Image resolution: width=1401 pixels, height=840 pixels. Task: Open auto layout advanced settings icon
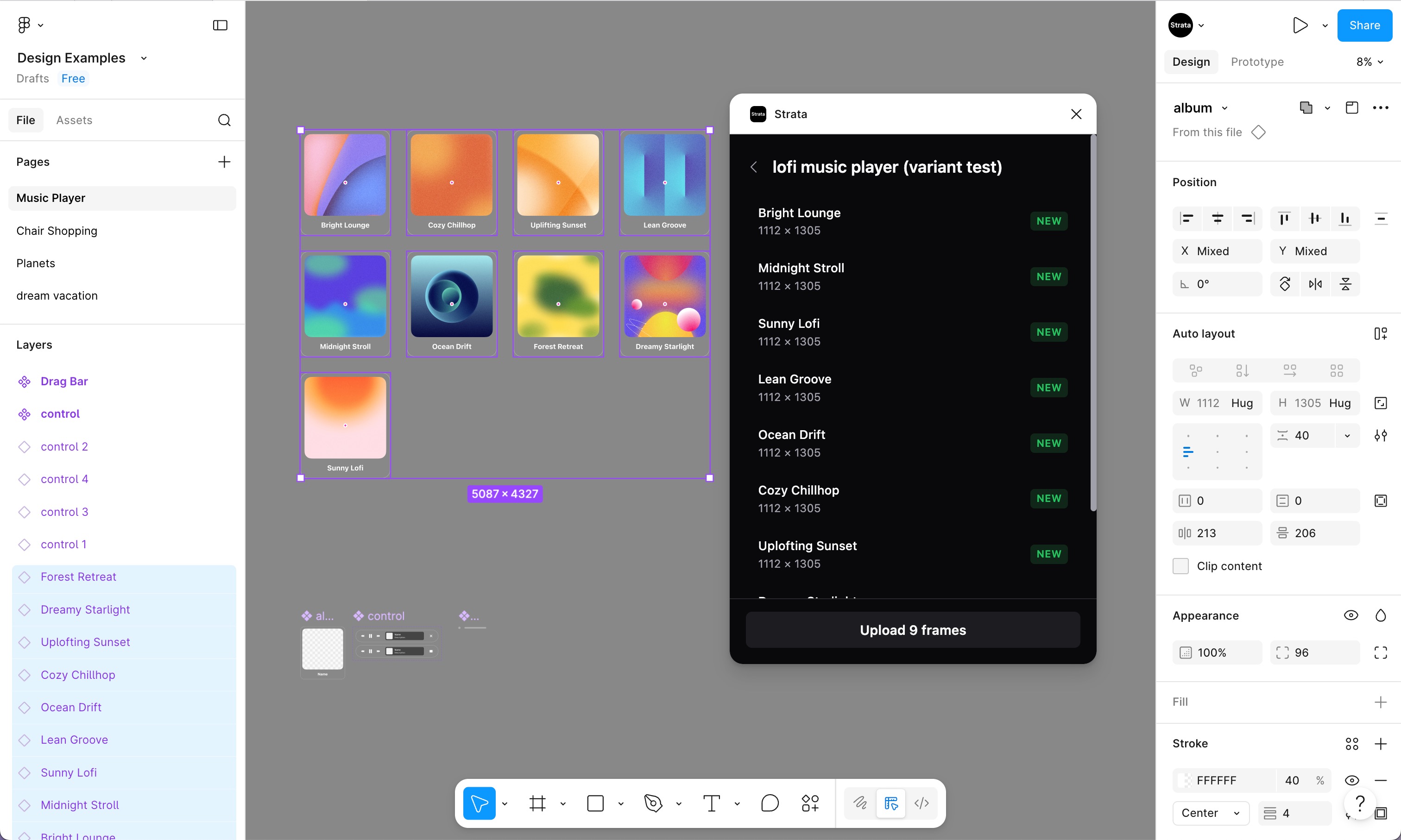coord(1381,435)
